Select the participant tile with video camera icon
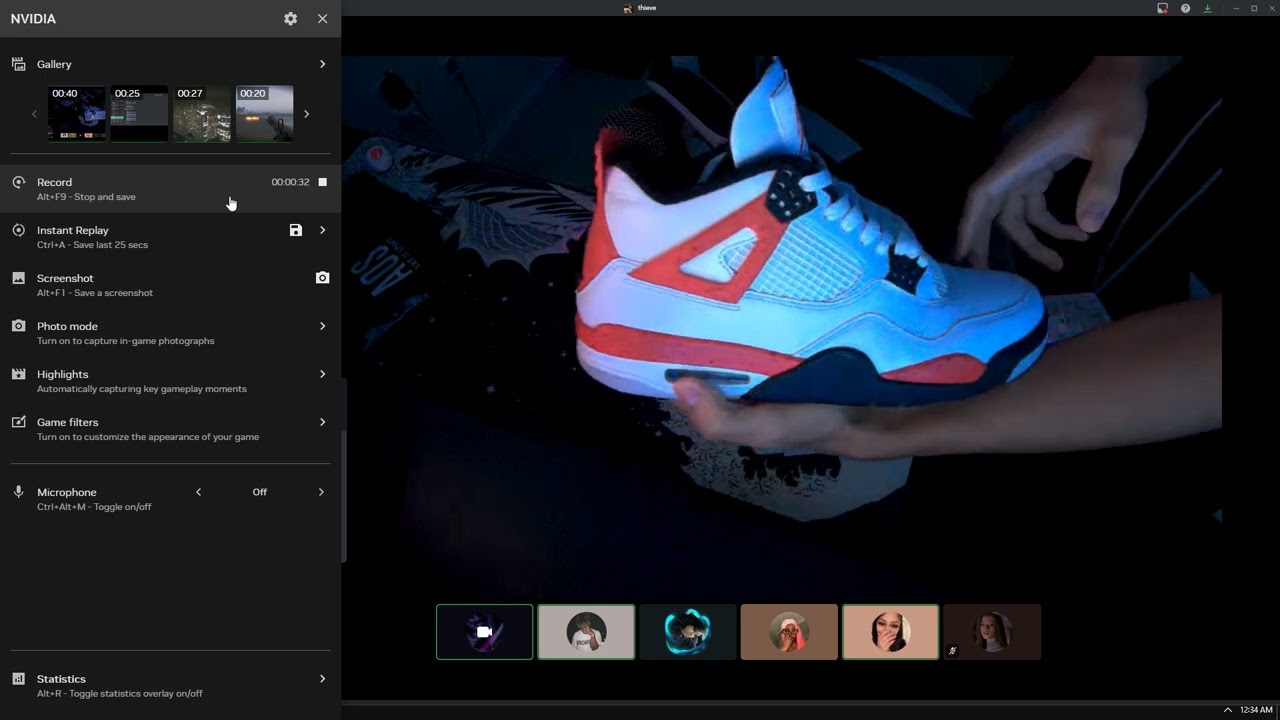The image size is (1280, 720). pyautogui.click(x=484, y=632)
